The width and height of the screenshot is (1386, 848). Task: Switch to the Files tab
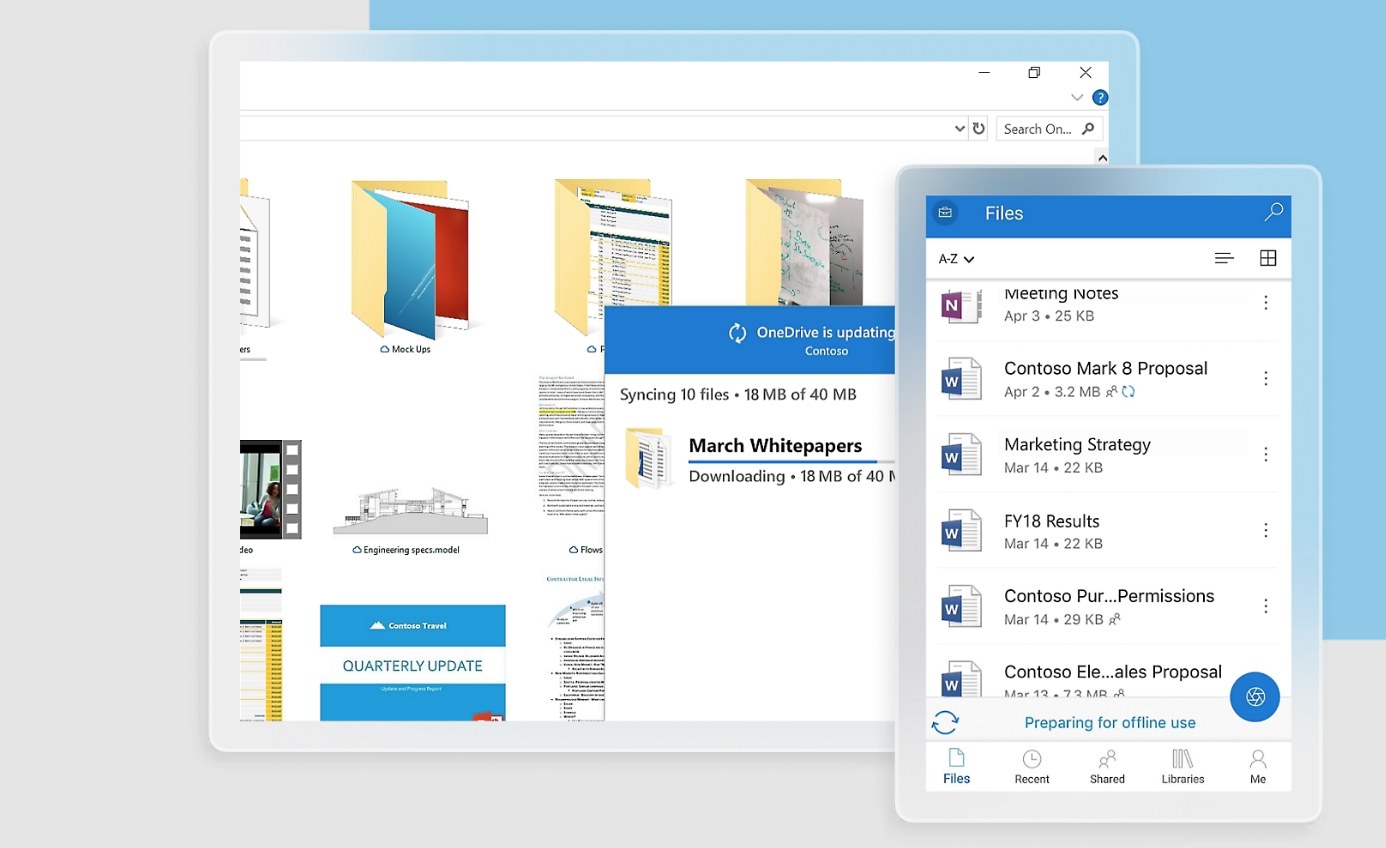point(957,766)
